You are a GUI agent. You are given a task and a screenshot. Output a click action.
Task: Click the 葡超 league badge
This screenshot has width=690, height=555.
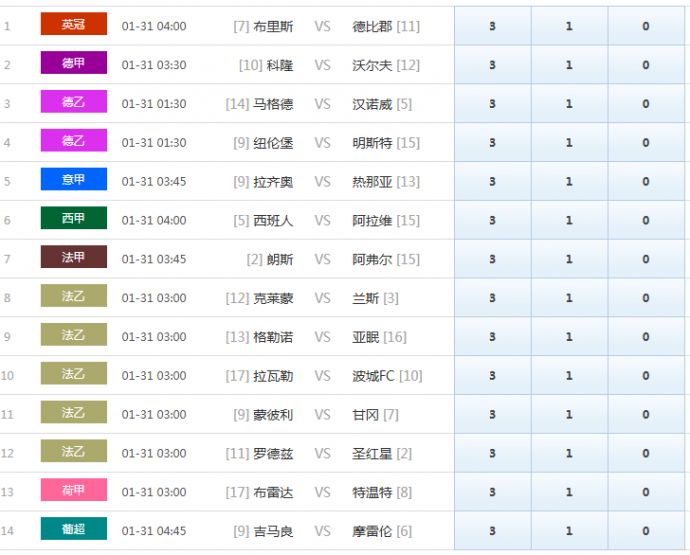(x=73, y=529)
